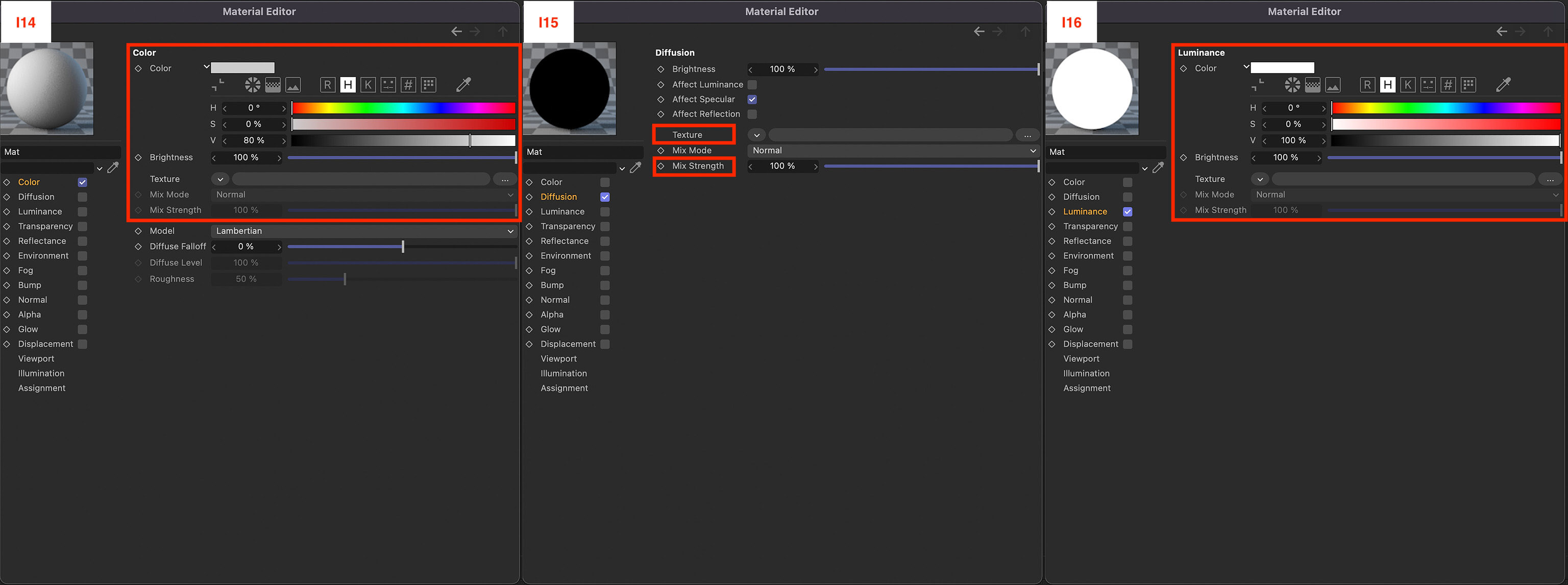
Task: Switch to Kelvin (K) mode in the Luminance section
Action: (1408, 85)
